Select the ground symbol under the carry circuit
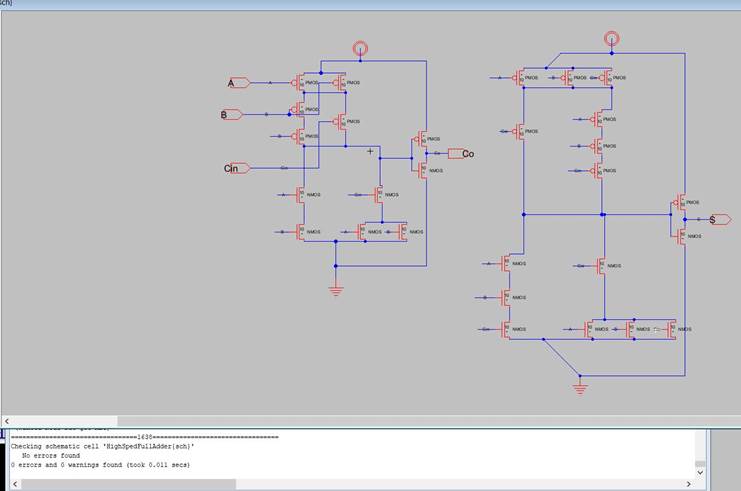 point(336,290)
